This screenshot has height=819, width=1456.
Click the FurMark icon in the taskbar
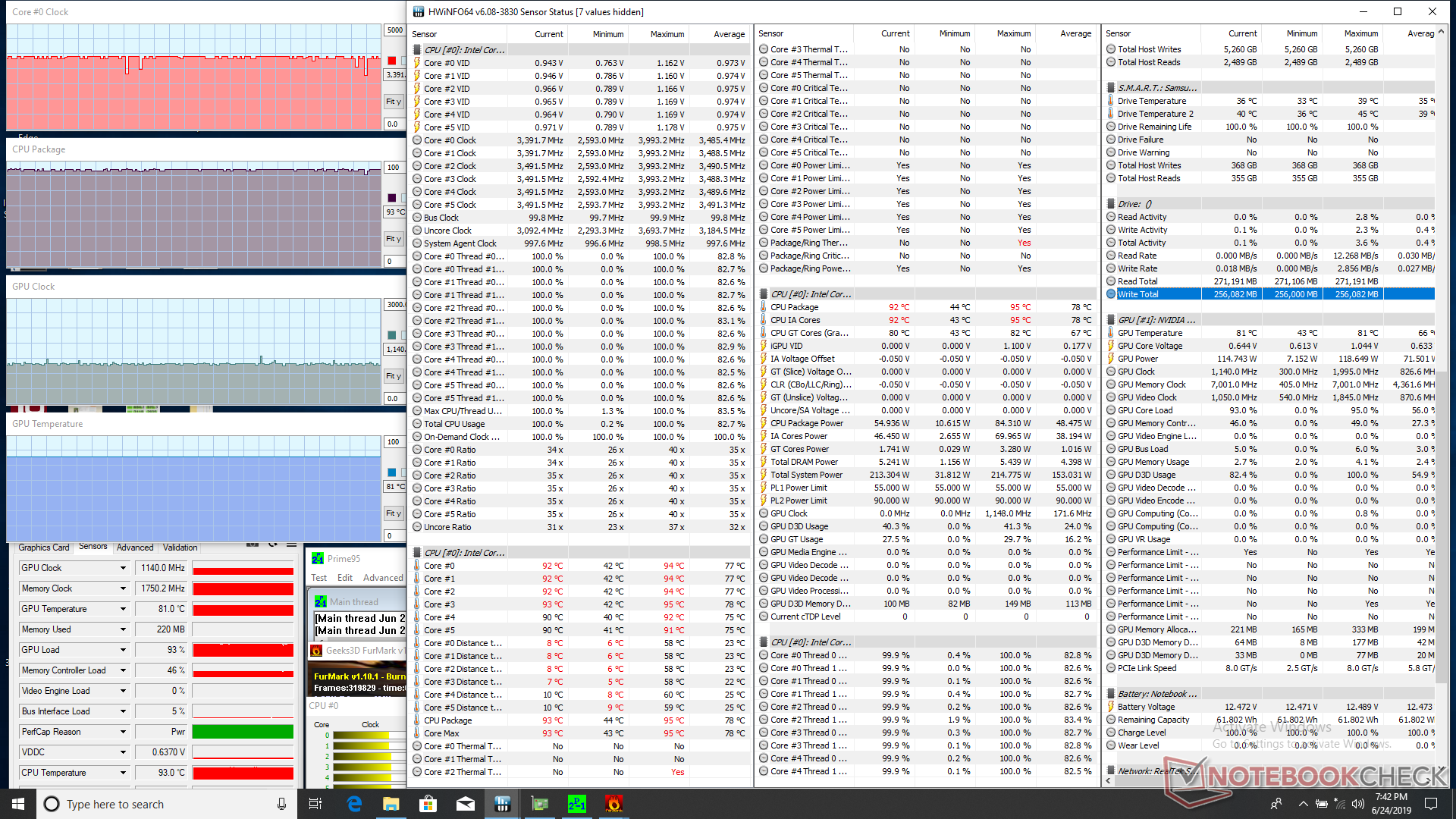(x=613, y=804)
